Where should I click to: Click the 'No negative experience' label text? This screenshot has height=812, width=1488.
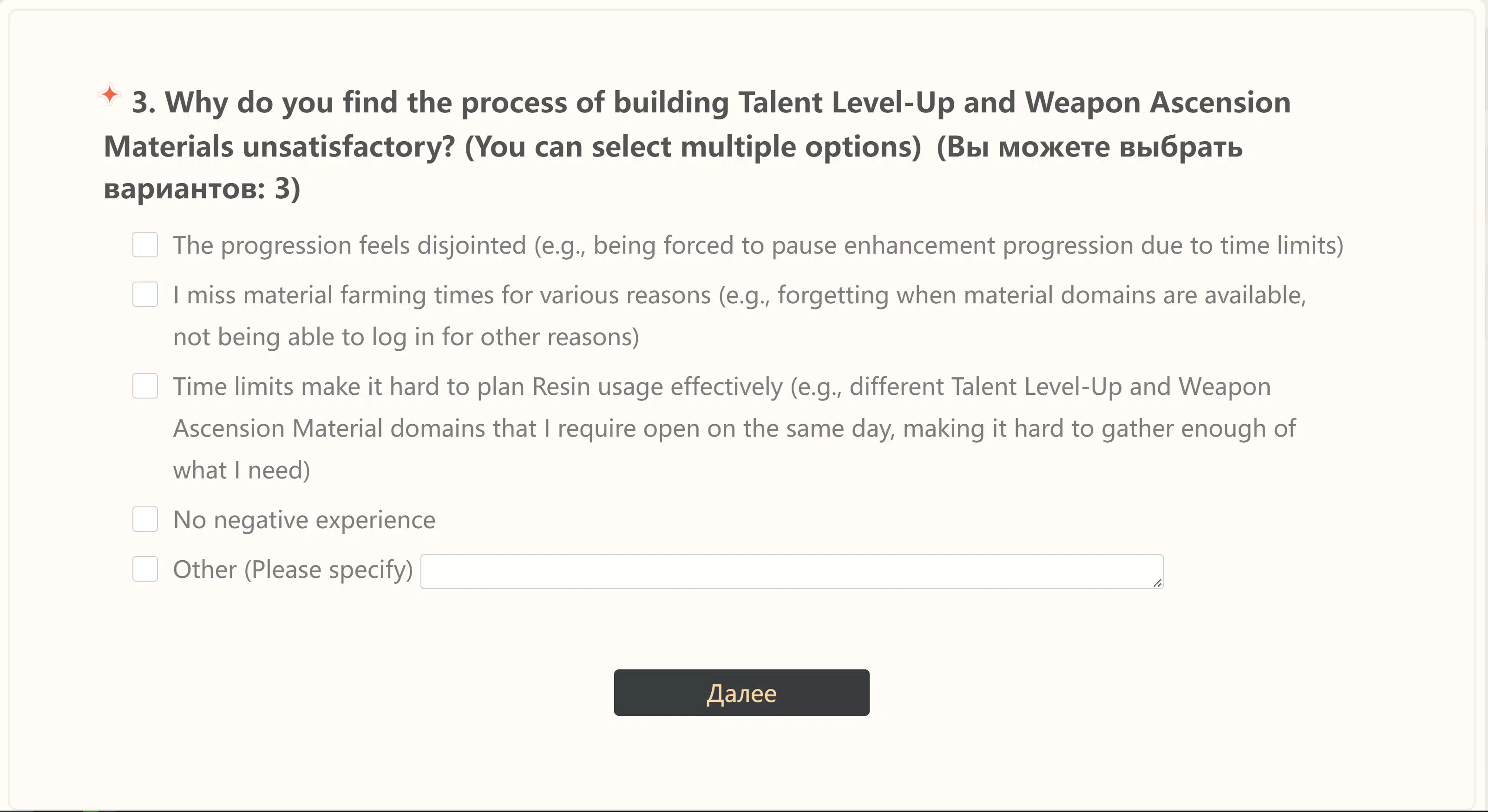(304, 520)
